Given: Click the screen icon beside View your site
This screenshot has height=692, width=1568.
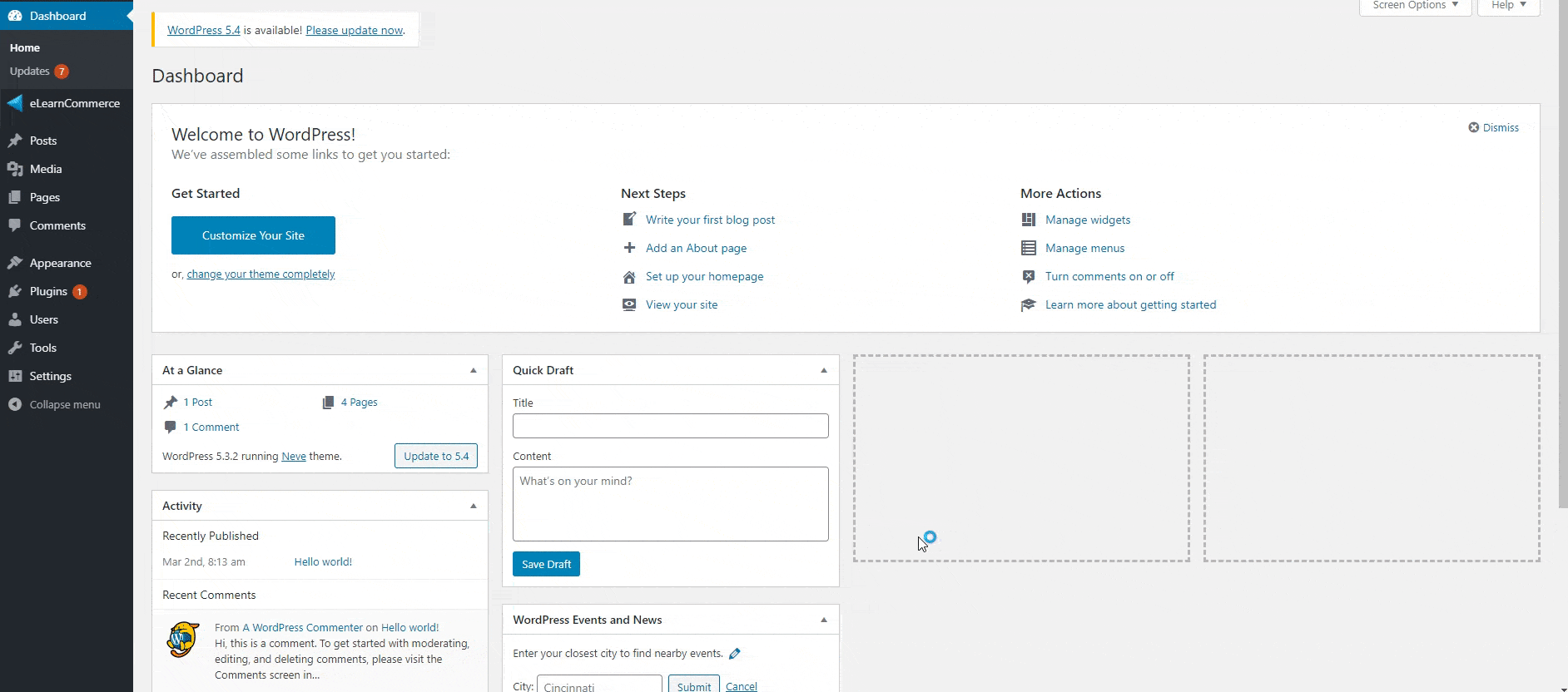Looking at the screenshot, I should (629, 304).
